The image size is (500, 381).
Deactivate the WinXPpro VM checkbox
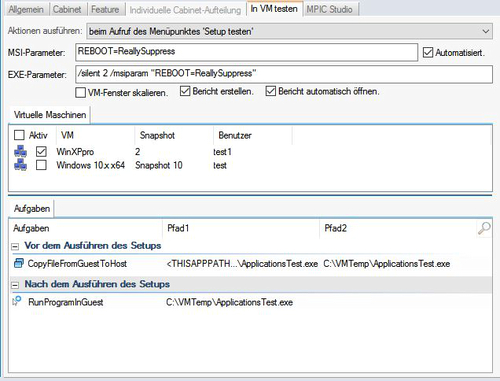[41, 152]
